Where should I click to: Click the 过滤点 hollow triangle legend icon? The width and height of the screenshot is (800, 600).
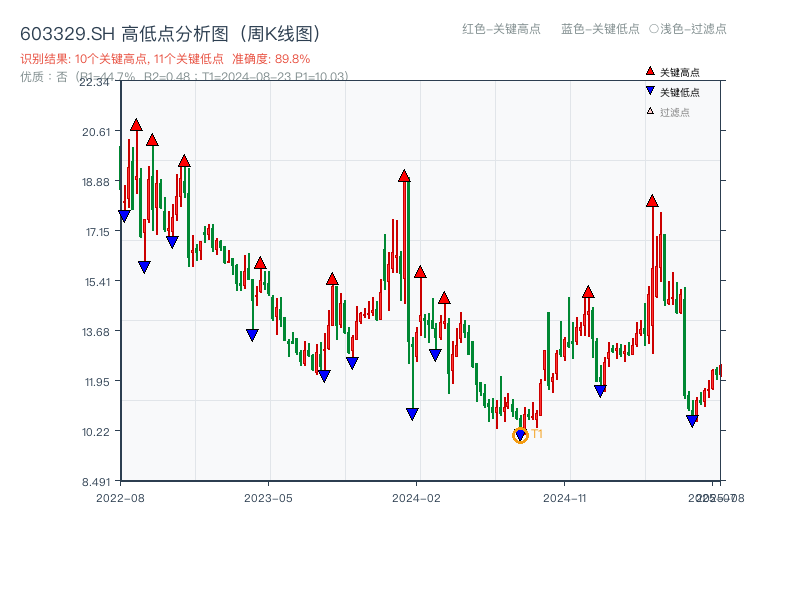coord(649,110)
